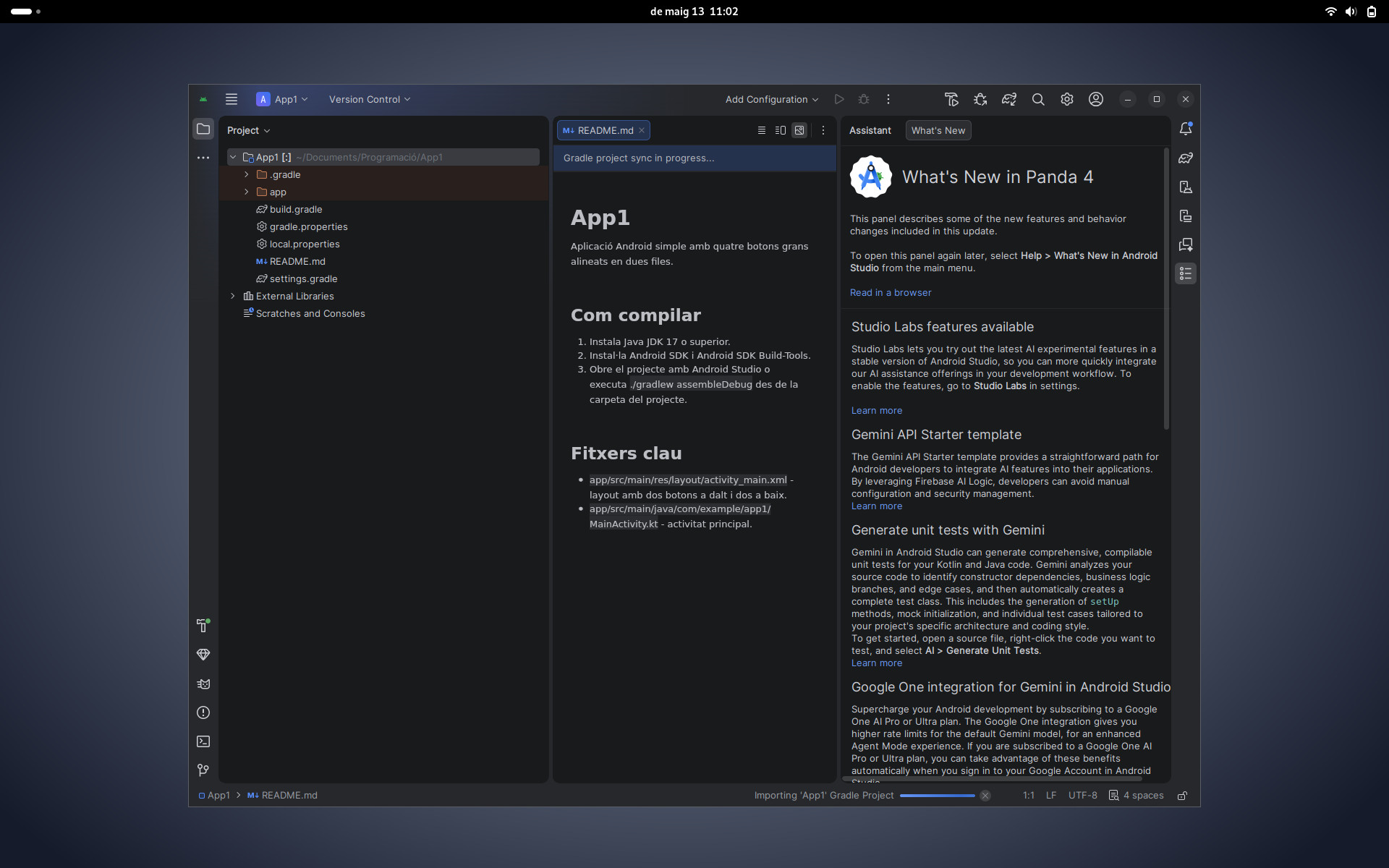Open the Project tool window icon
The width and height of the screenshot is (1389, 868).
203,129
